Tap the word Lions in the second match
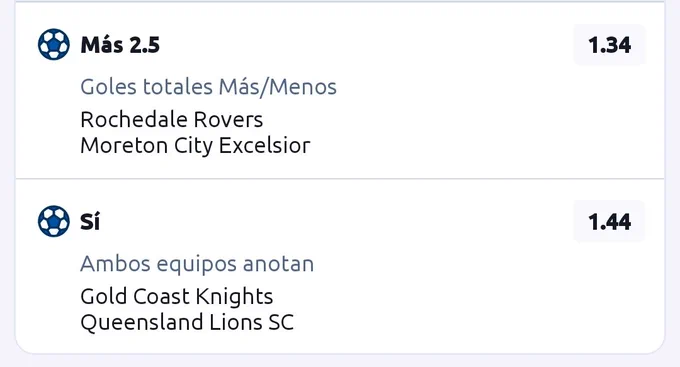Viewport: 680px width, 367px height. click(236, 322)
